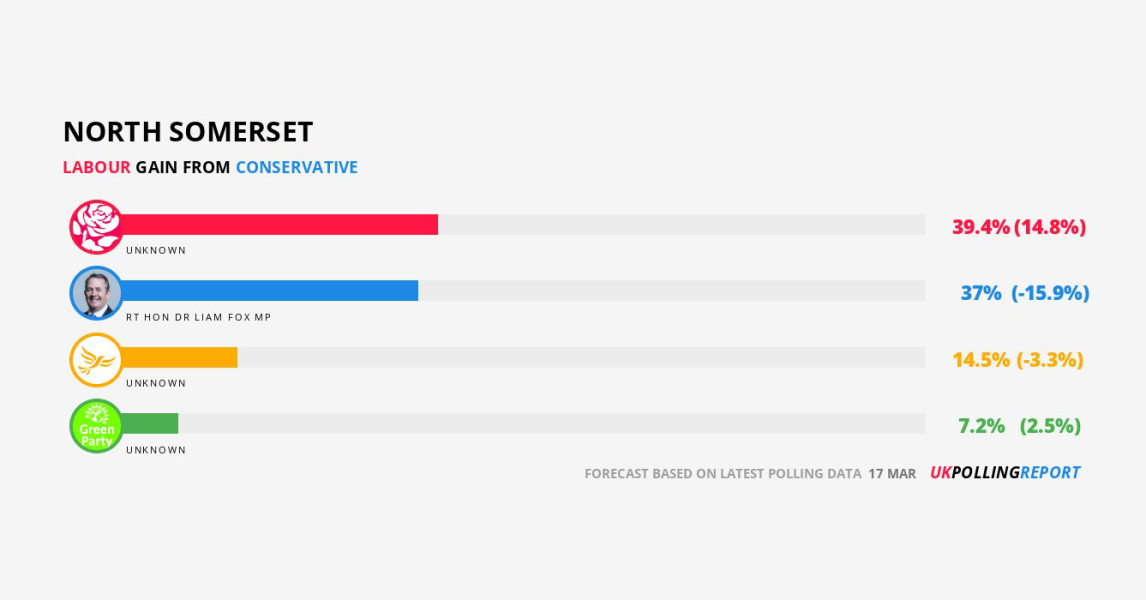
Task: Click the 7.2% (2.5%) Green result
Action: pyautogui.click(x=1020, y=426)
